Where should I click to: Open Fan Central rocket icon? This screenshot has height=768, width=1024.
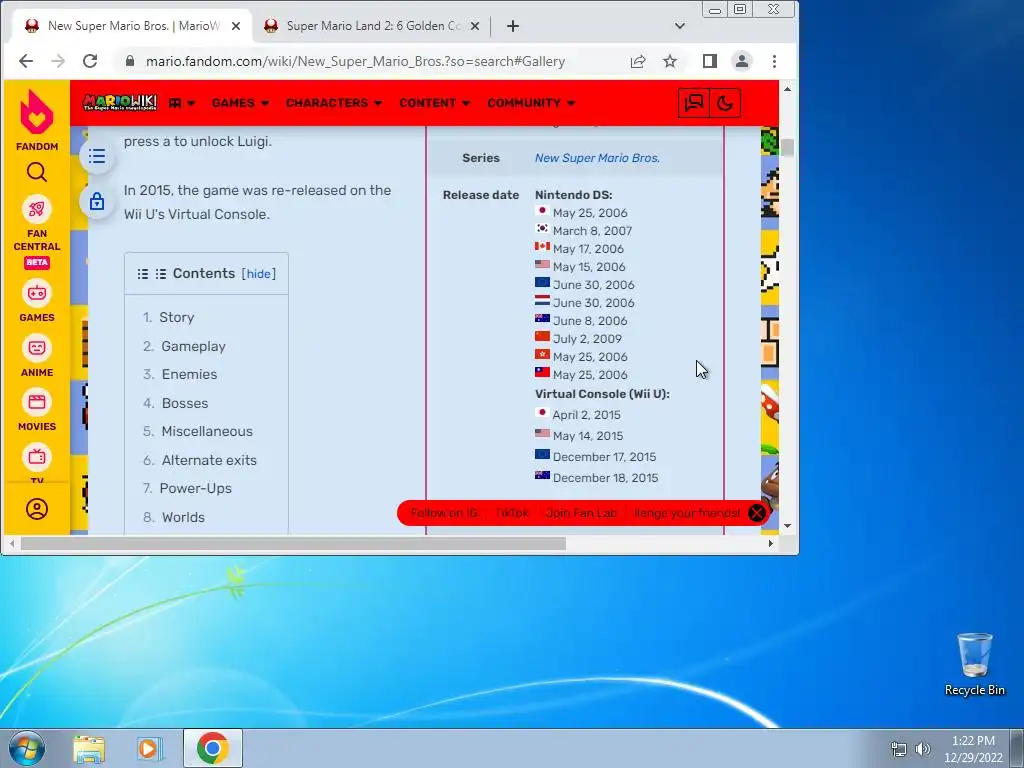coord(37,209)
